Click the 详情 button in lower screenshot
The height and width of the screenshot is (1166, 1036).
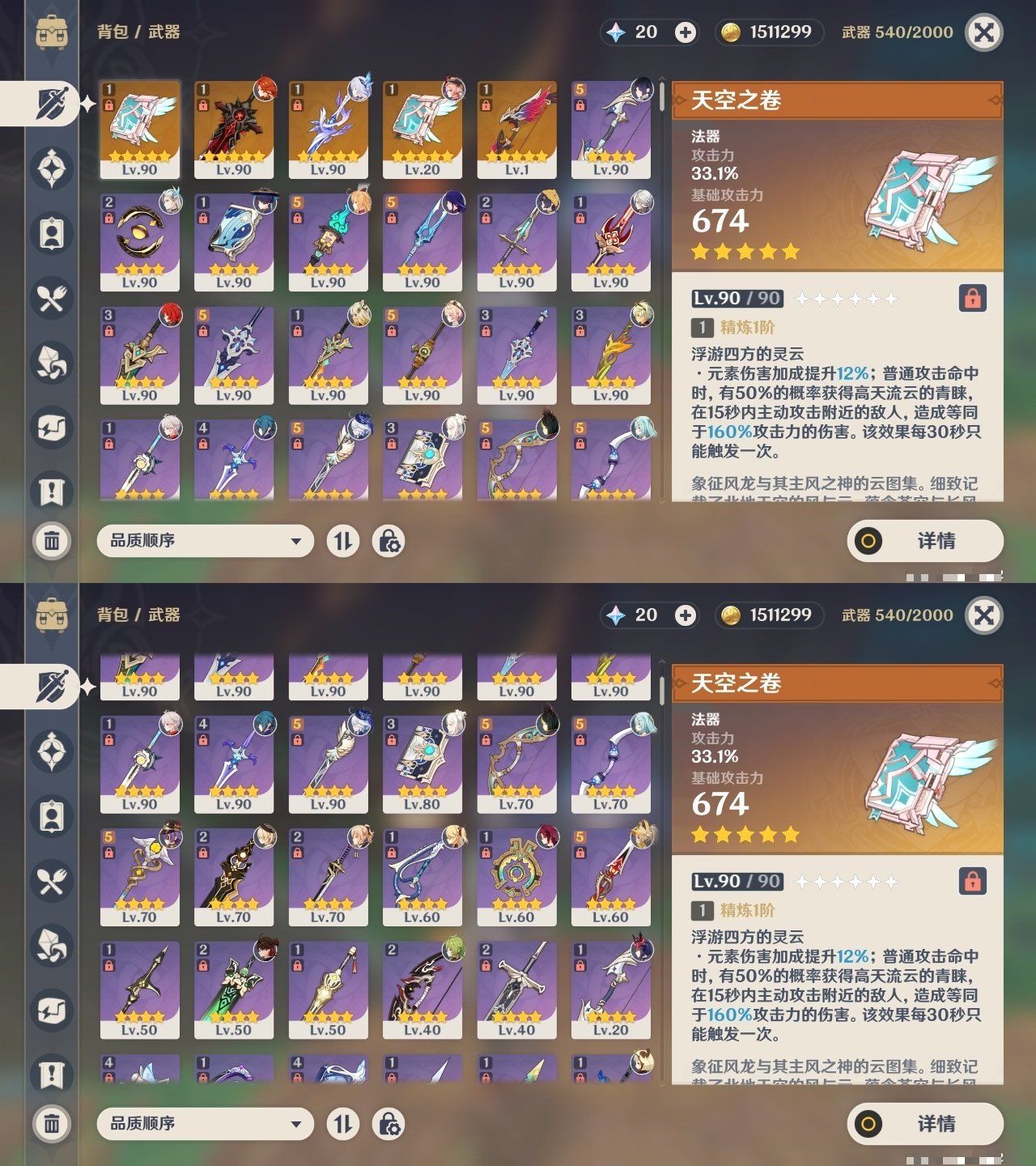tap(925, 1123)
